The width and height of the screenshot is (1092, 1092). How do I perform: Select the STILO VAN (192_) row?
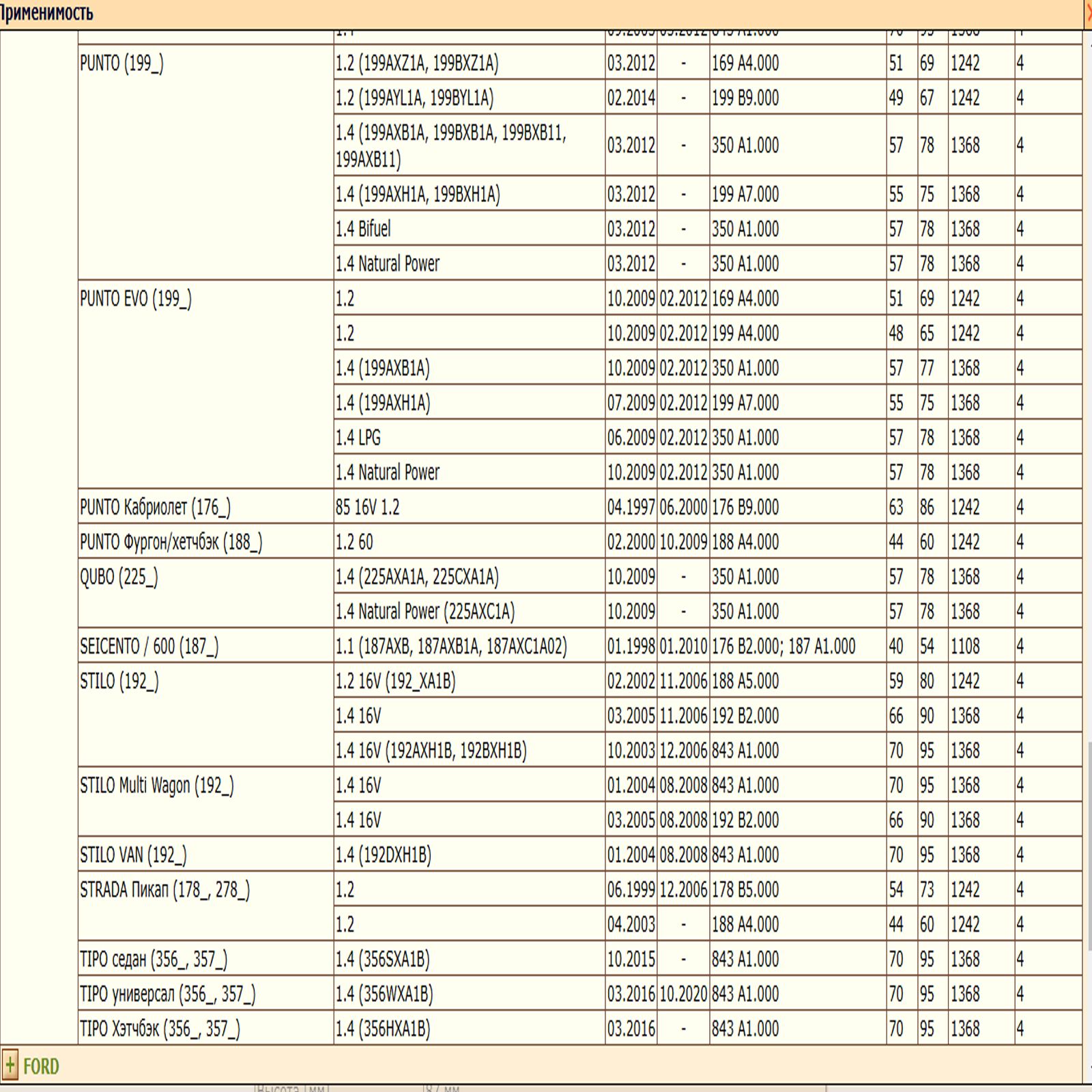(x=133, y=855)
